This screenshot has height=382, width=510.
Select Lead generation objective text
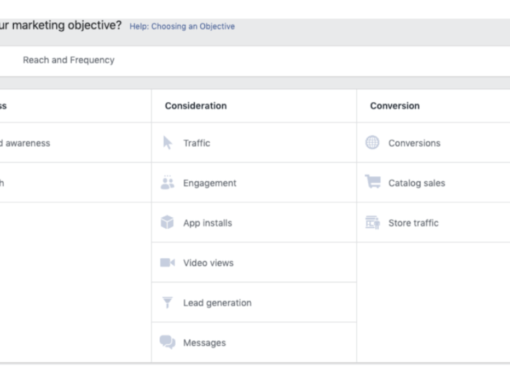(x=217, y=303)
